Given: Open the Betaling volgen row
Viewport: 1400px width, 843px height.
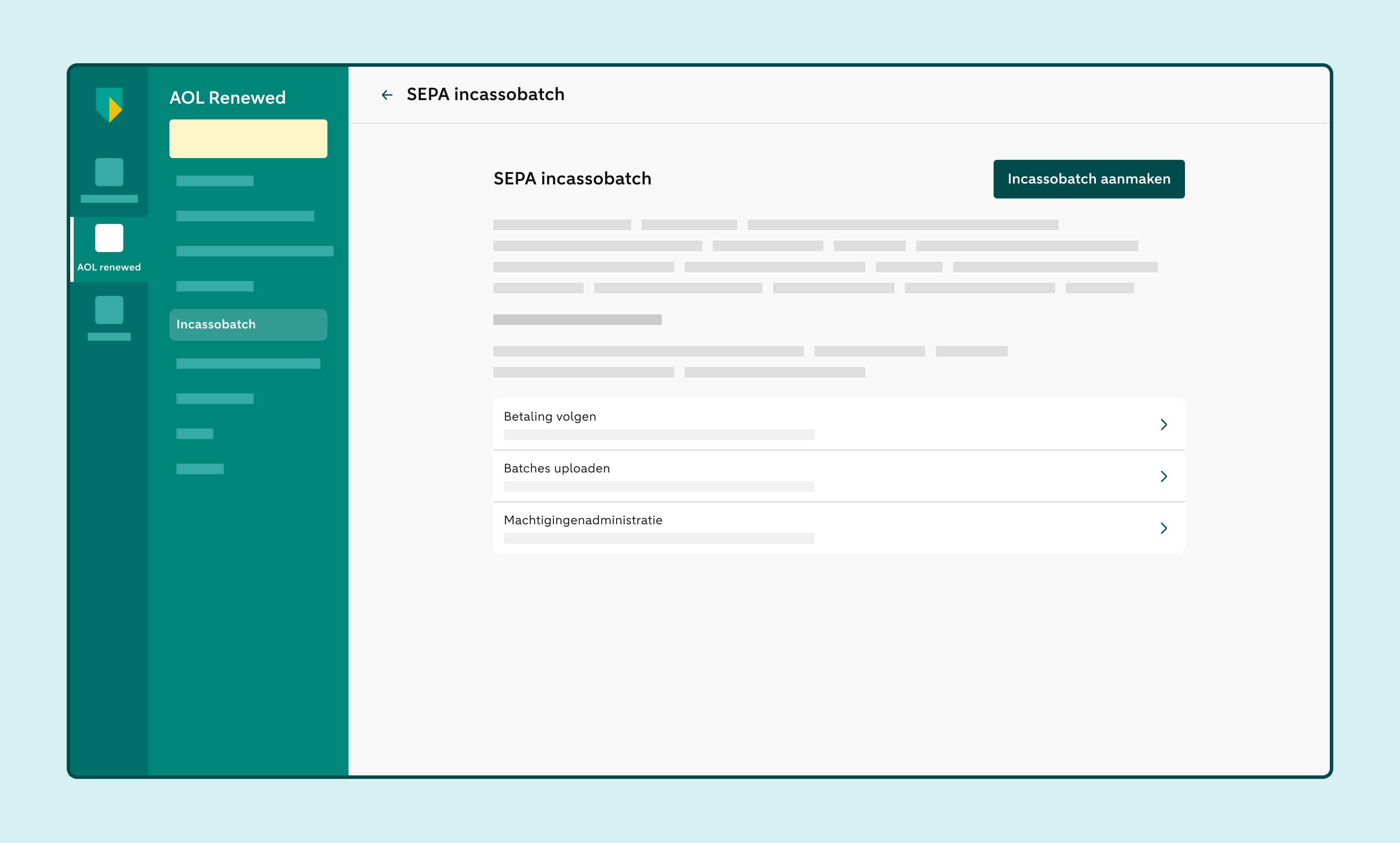Looking at the screenshot, I should pyautogui.click(x=839, y=424).
